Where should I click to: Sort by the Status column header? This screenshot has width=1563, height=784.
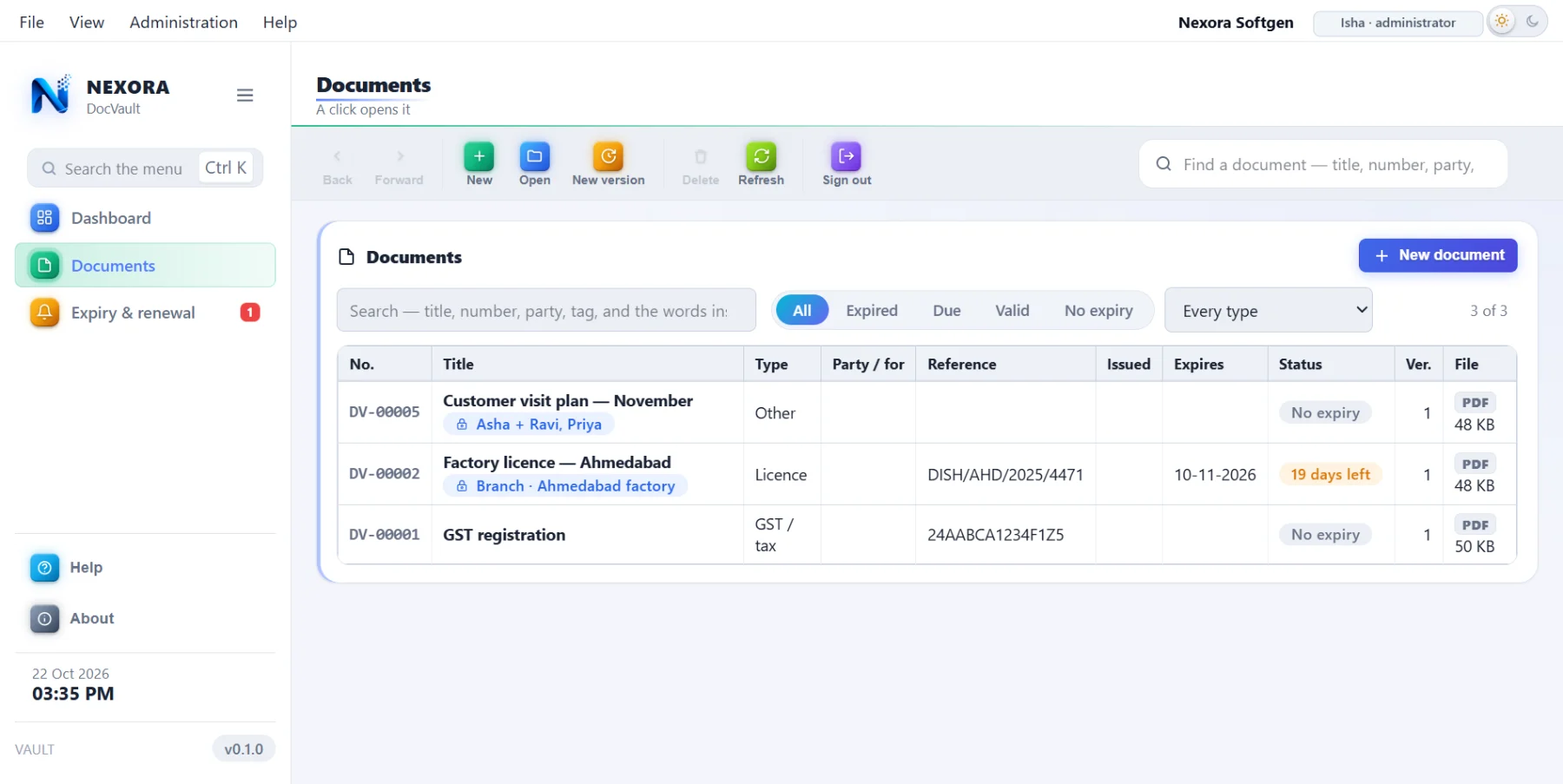point(1330,364)
